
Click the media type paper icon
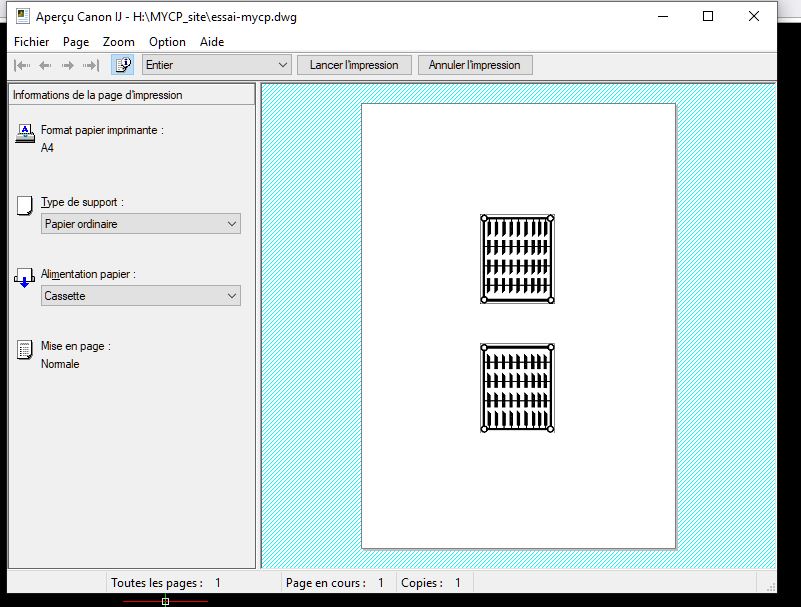coord(25,205)
